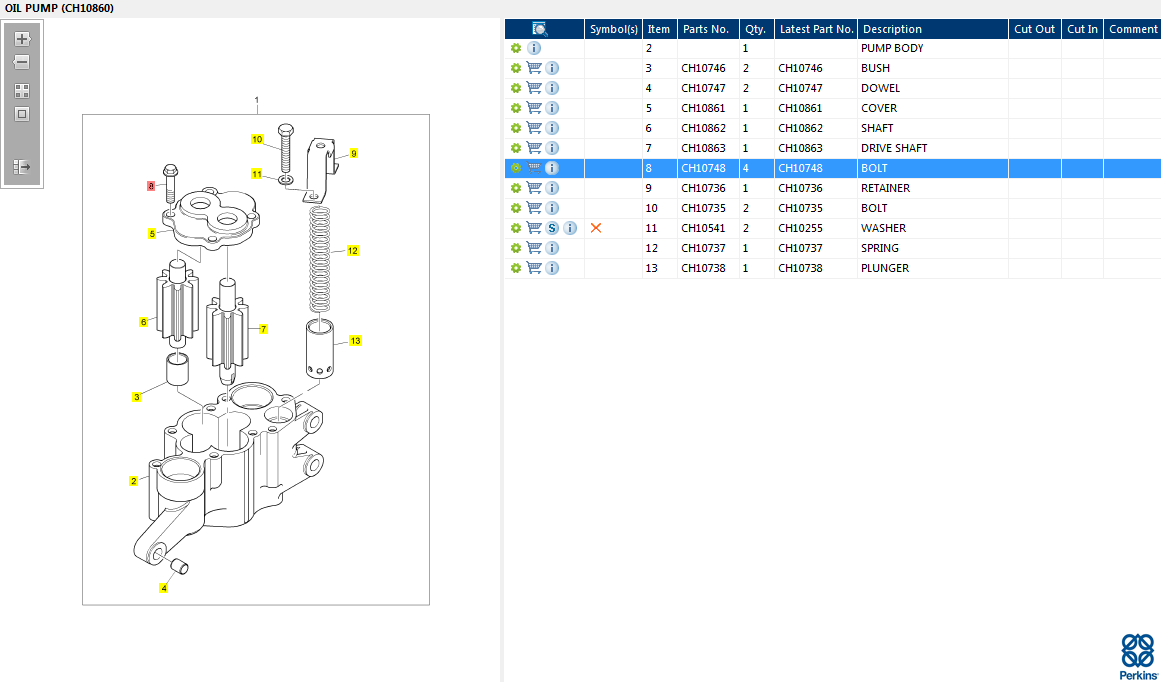Sort by the Item column header
1161x682 pixels.
(x=659, y=29)
